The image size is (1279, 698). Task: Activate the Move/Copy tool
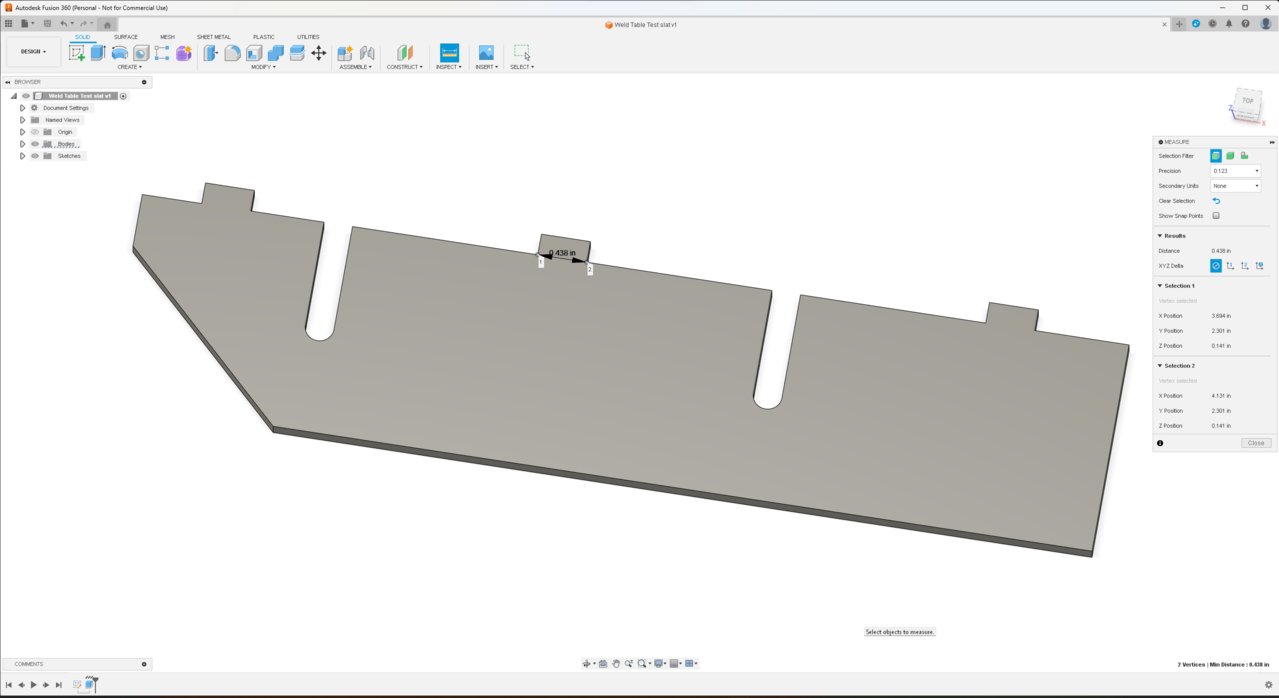tap(318, 53)
